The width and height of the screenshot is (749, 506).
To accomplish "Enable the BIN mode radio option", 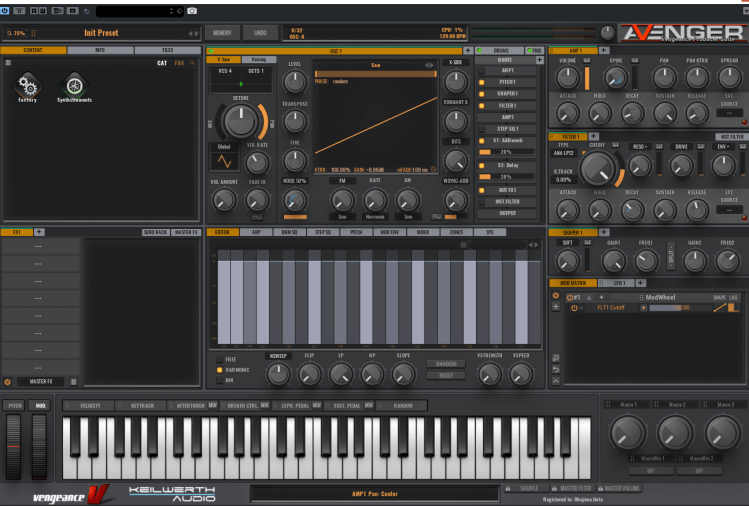I will pos(220,380).
